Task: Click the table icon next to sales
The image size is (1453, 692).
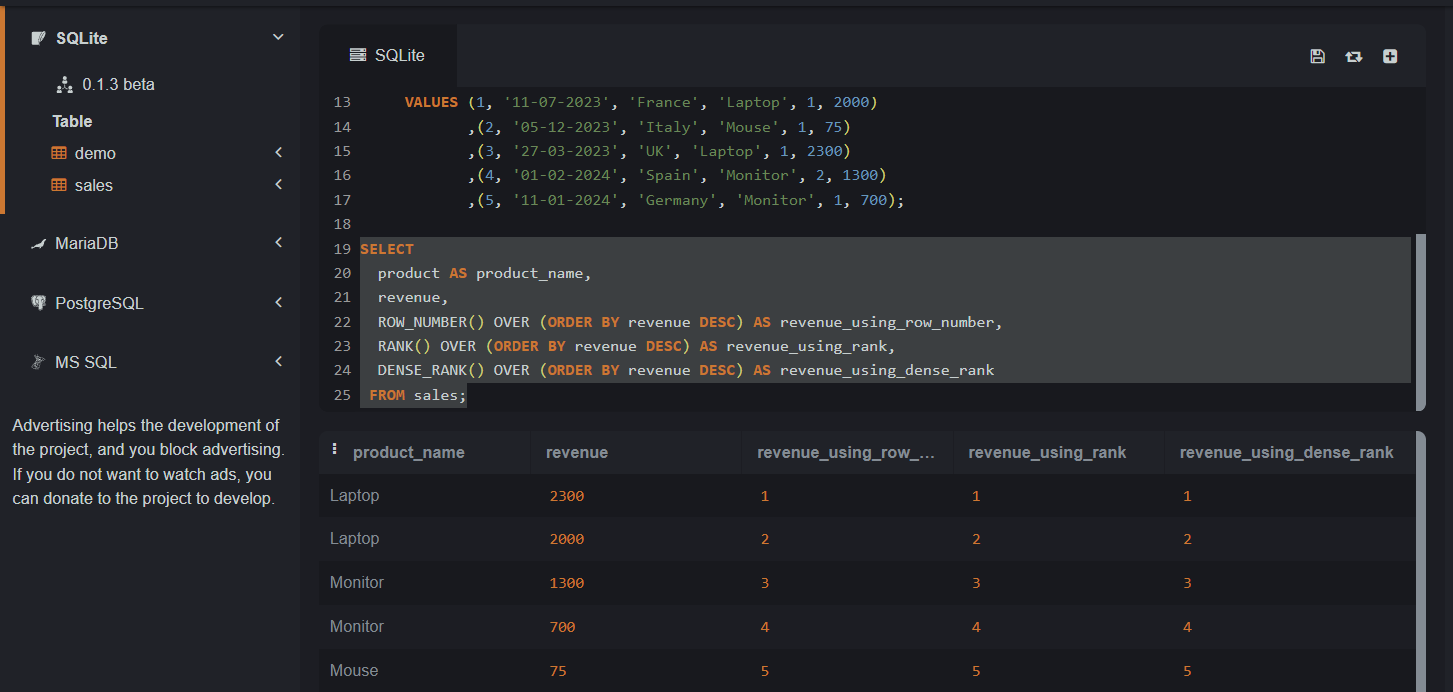Action: coord(59,185)
